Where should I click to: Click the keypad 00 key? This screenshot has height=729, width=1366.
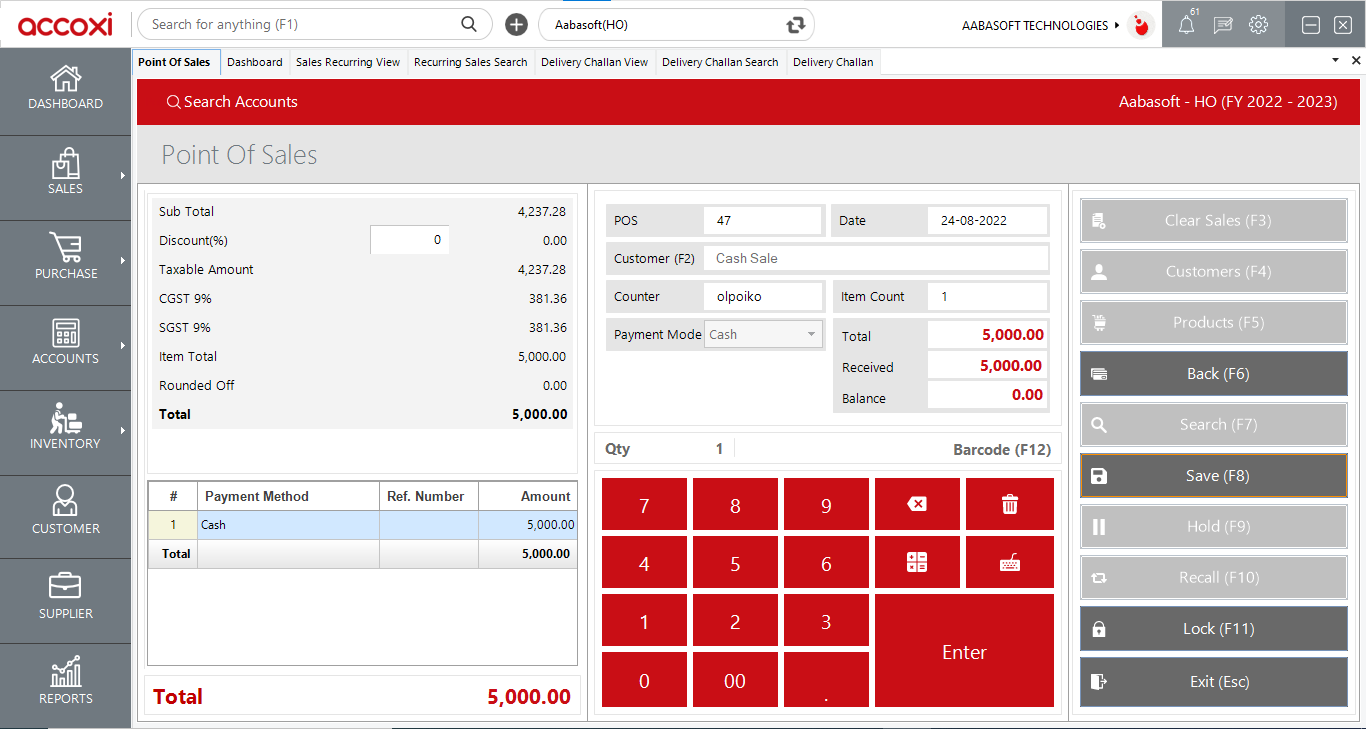tap(735, 680)
